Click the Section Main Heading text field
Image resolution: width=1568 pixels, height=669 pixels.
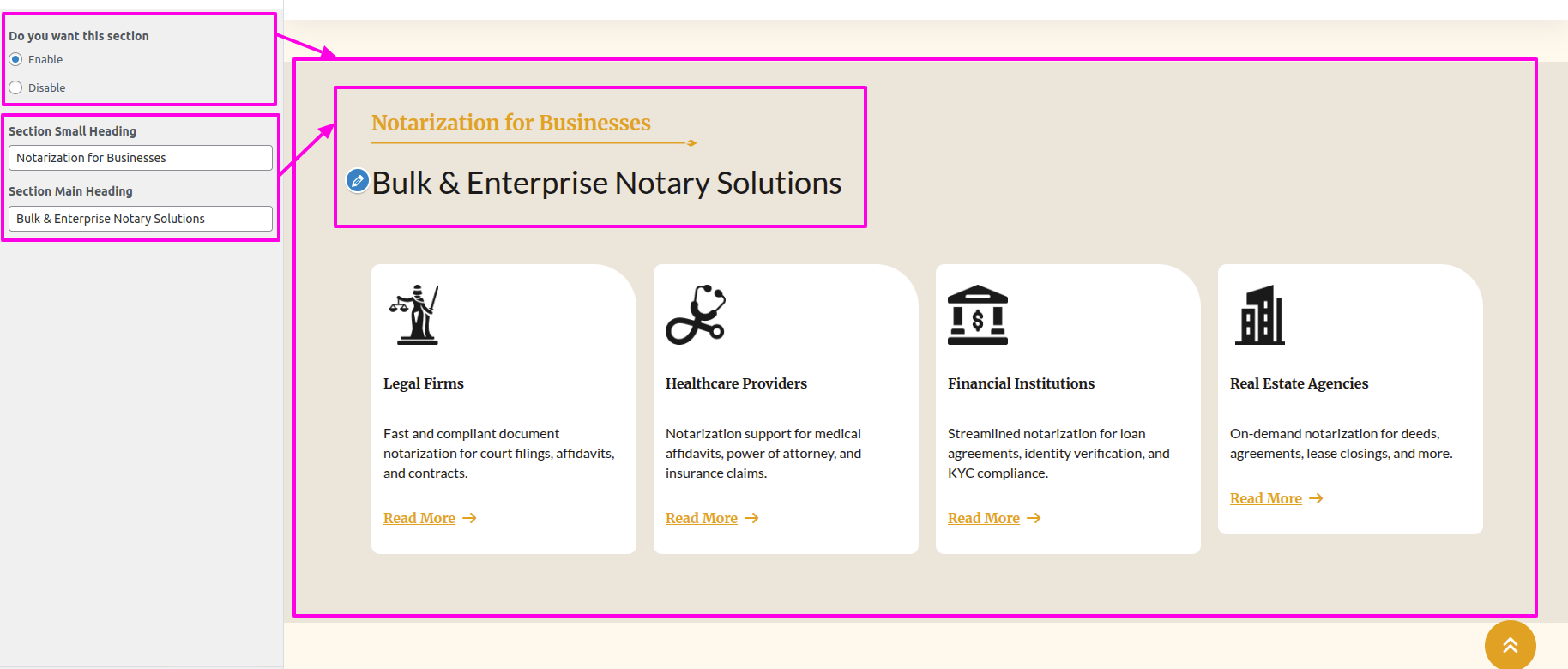pyautogui.click(x=141, y=219)
